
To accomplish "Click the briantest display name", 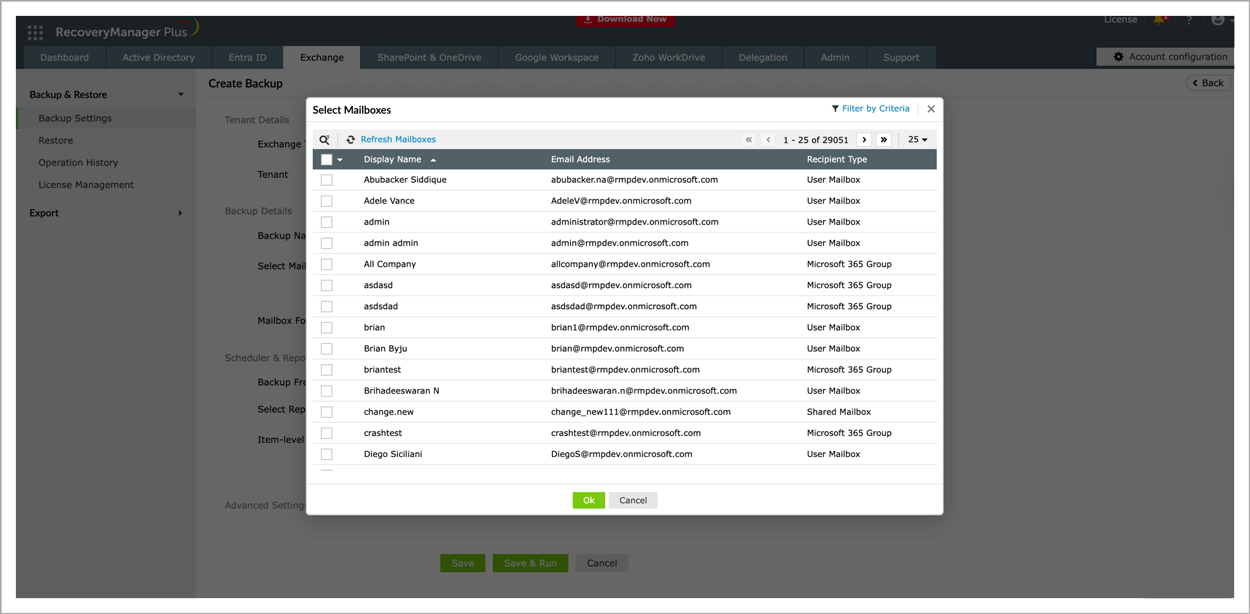I will [382, 370].
